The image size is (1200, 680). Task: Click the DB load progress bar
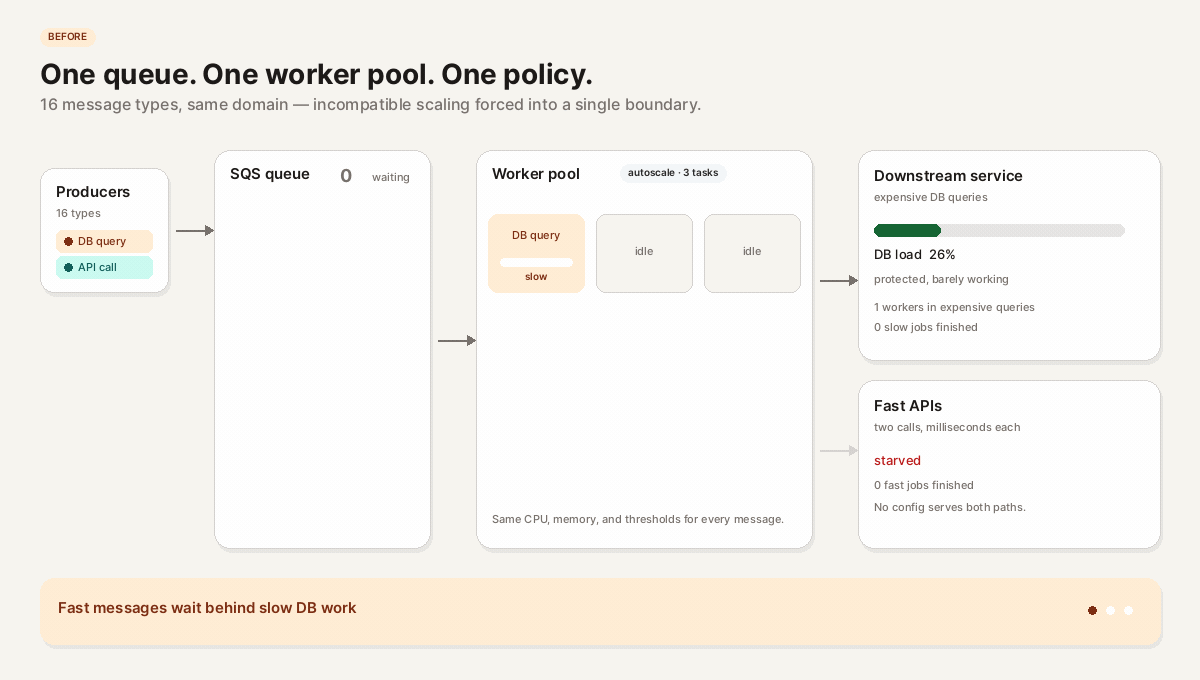pyautogui.click(x=999, y=230)
